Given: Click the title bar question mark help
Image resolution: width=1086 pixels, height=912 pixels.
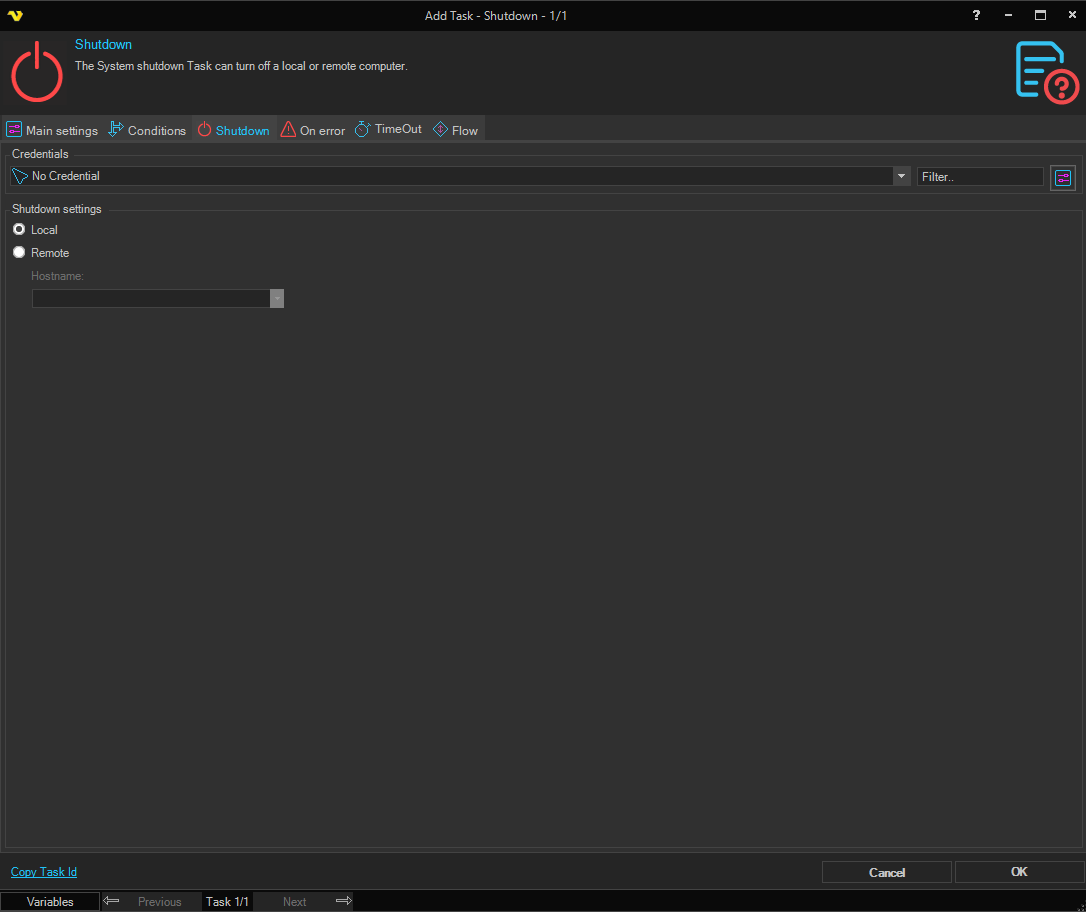Looking at the screenshot, I should click(976, 15).
